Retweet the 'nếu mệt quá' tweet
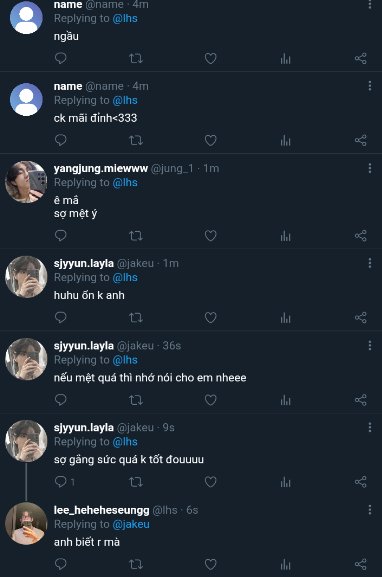This screenshot has width=382, height=577. pos(136,400)
